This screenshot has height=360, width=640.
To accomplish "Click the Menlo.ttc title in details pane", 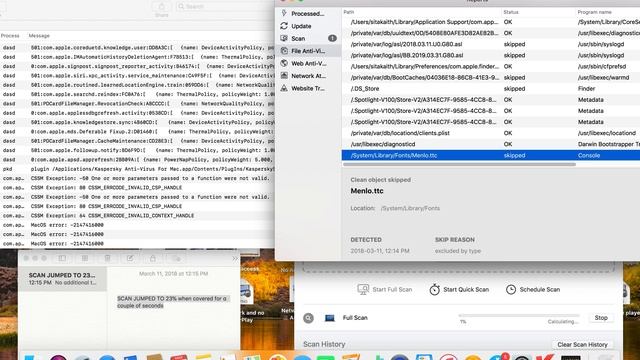I will click(367, 191).
